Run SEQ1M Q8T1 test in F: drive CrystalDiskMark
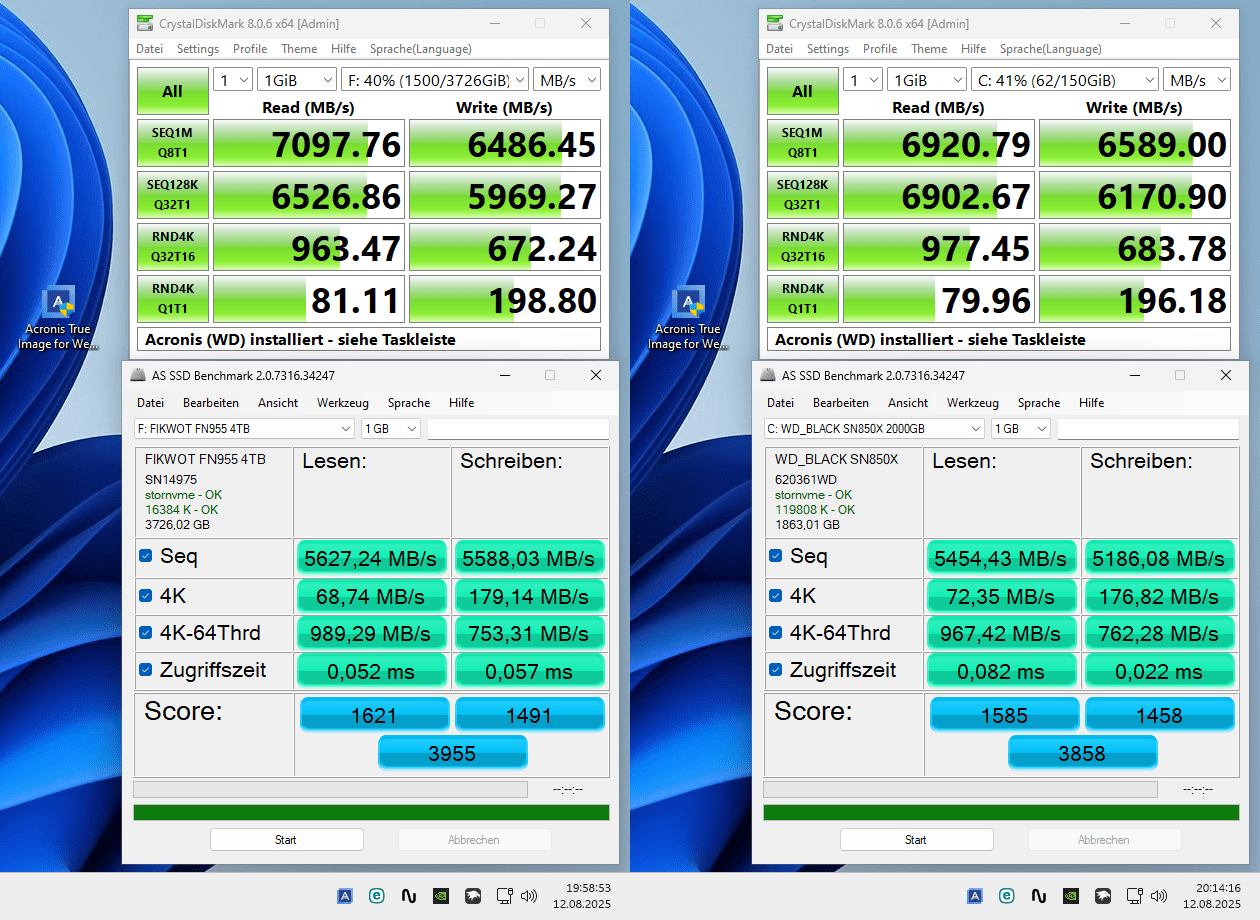 [x=172, y=143]
